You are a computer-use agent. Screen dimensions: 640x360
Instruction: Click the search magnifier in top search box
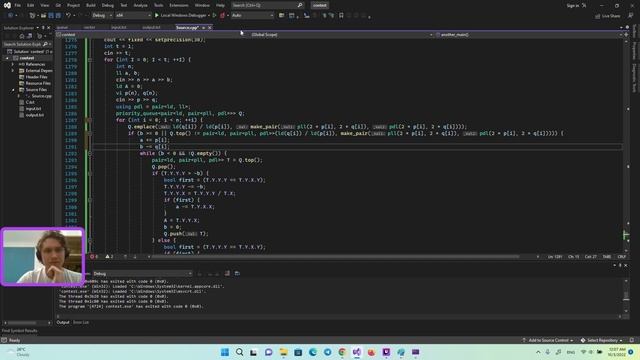tap(300, 5)
